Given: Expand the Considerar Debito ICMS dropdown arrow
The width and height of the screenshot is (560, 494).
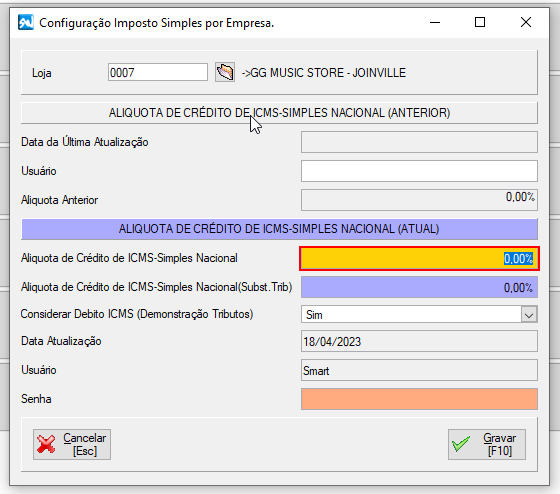Looking at the screenshot, I should coord(529,315).
